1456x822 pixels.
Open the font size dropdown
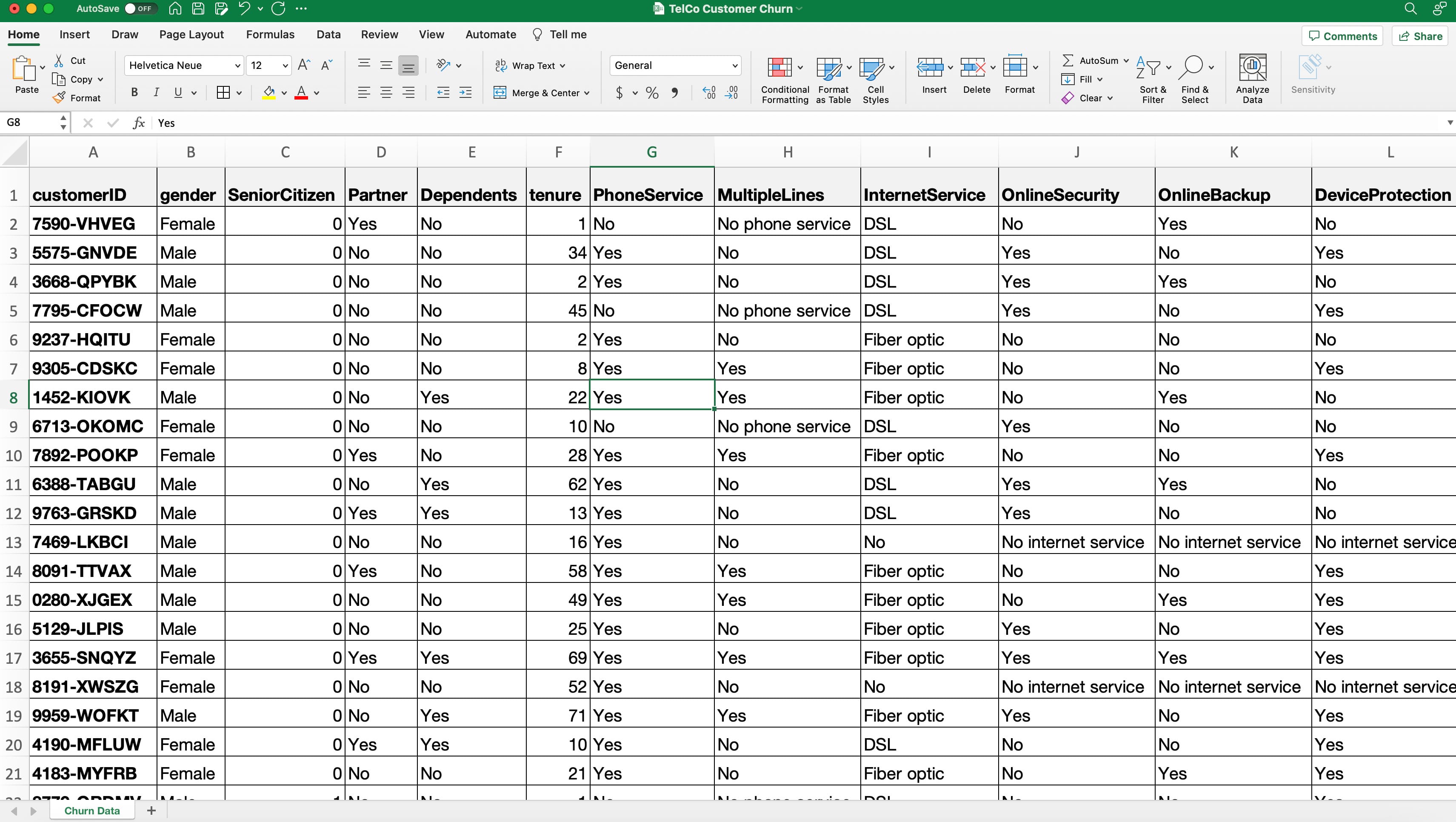click(285, 65)
